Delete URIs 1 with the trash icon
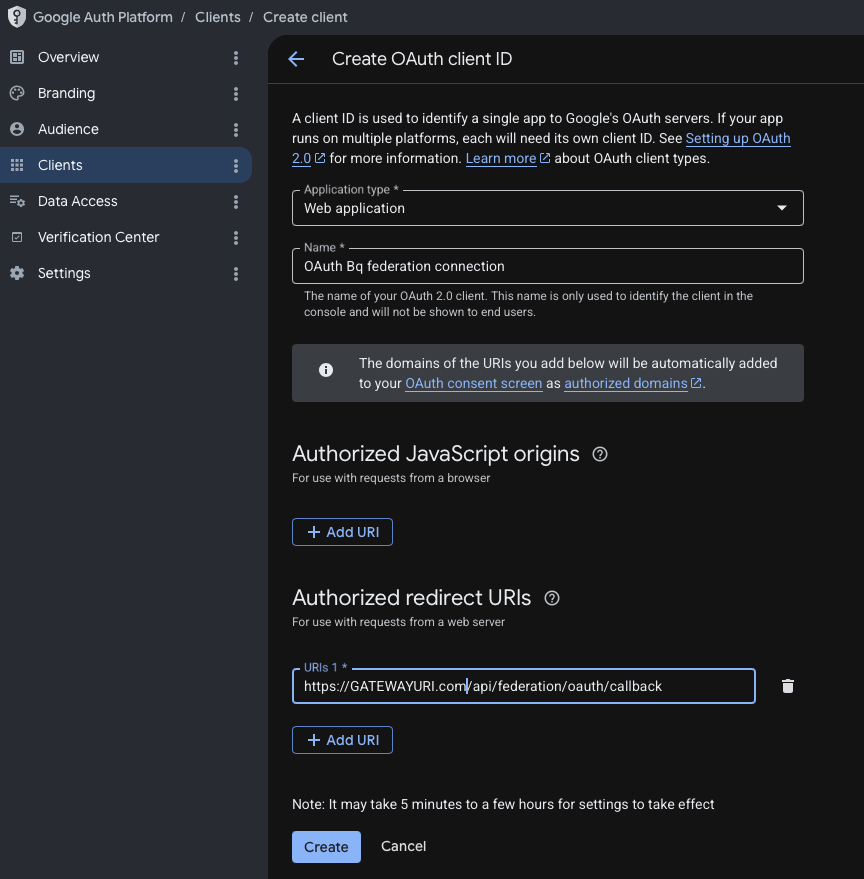 click(x=788, y=686)
